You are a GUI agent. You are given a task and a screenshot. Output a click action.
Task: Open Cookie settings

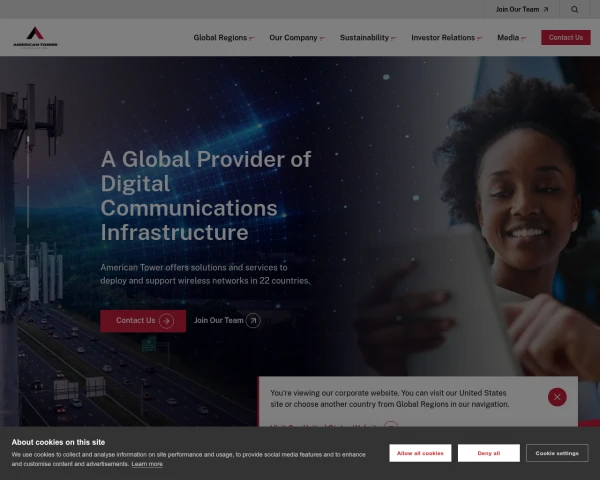pos(557,453)
